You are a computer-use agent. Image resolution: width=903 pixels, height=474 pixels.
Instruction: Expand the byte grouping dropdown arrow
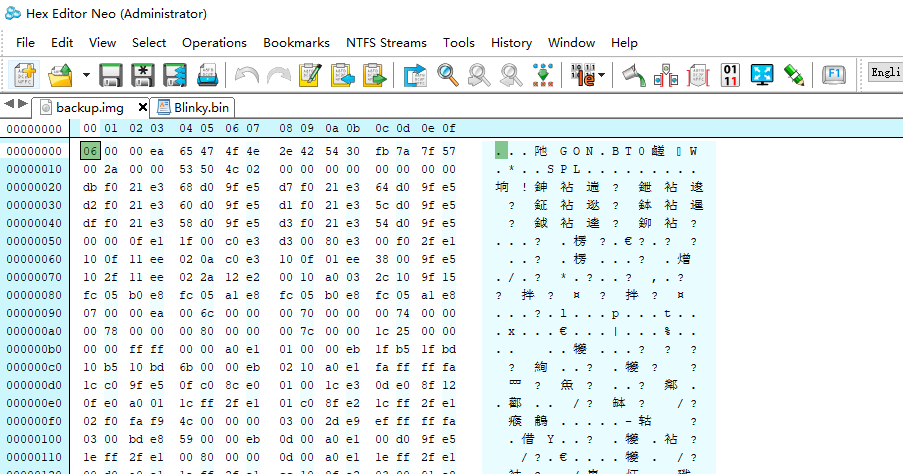pyautogui.click(x=602, y=75)
